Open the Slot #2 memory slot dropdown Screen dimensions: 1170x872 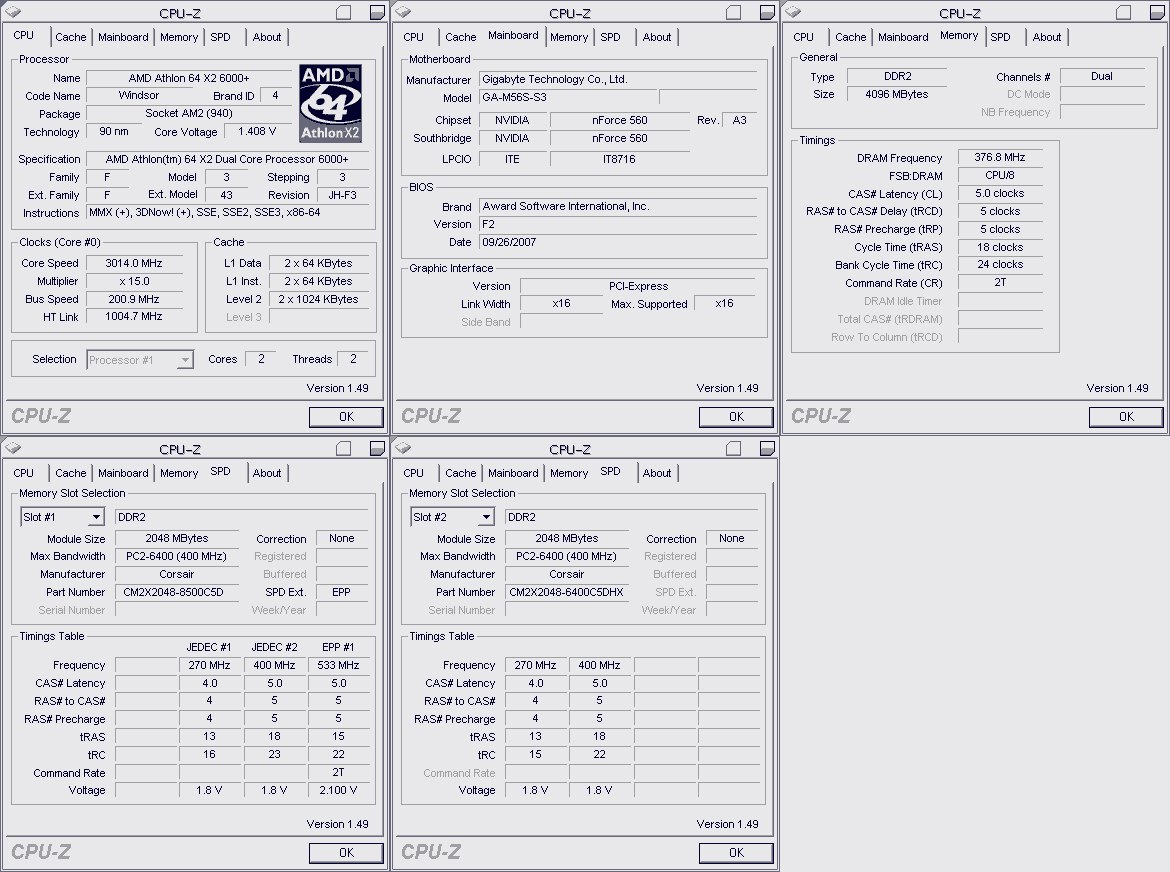click(x=452, y=517)
